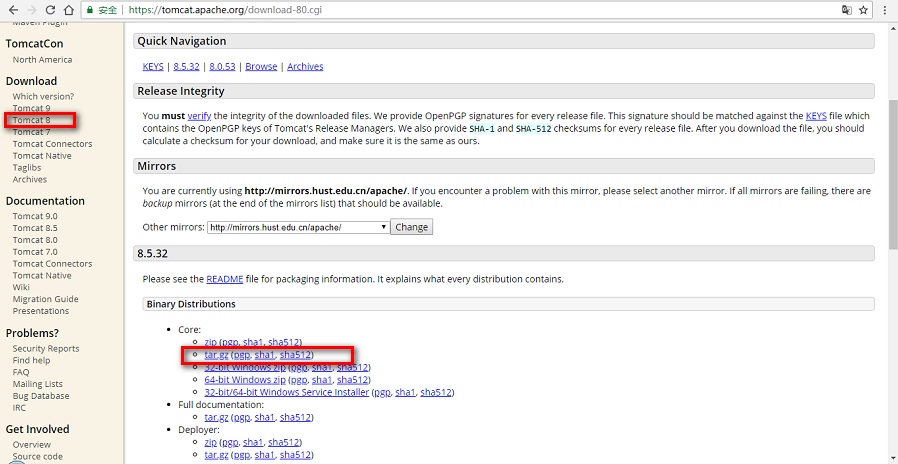This screenshot has height=464, width=898.
Task: Open Browse link in Quick Navigation
Action: [261, 66]
